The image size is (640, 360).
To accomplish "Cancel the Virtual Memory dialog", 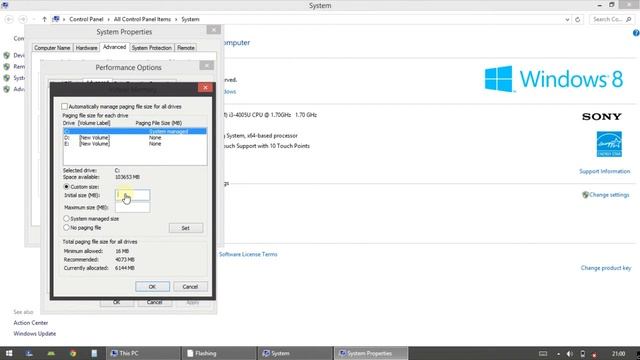I will click(190, 287).
